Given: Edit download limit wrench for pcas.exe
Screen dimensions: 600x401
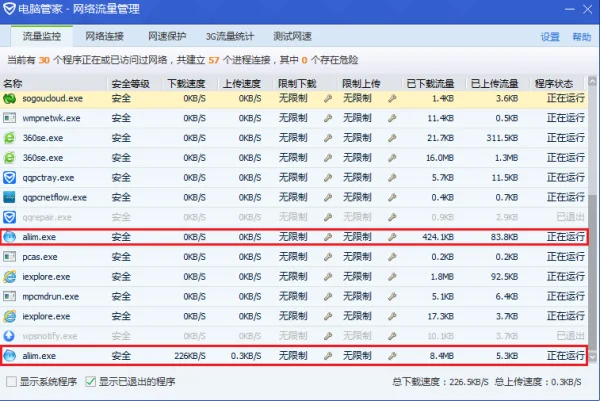Looking at the screenshot, I should click(x=328, y=257).
